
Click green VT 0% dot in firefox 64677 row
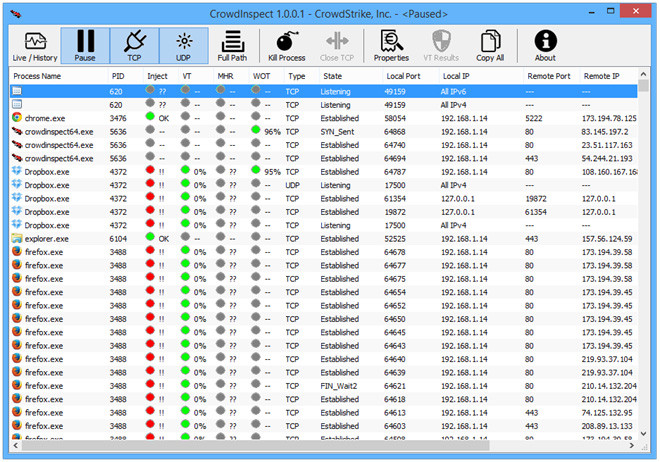[x=185, y=263]
